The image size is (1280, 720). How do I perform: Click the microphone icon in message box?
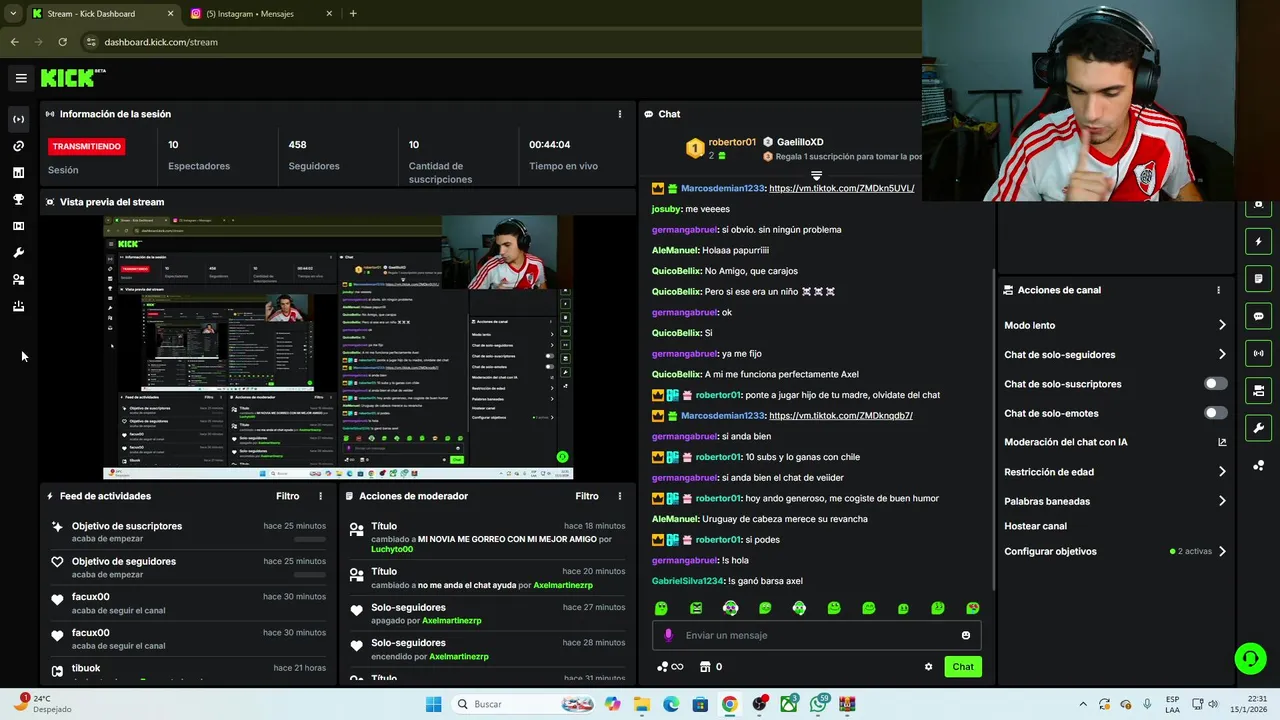(x=668, y=635)
